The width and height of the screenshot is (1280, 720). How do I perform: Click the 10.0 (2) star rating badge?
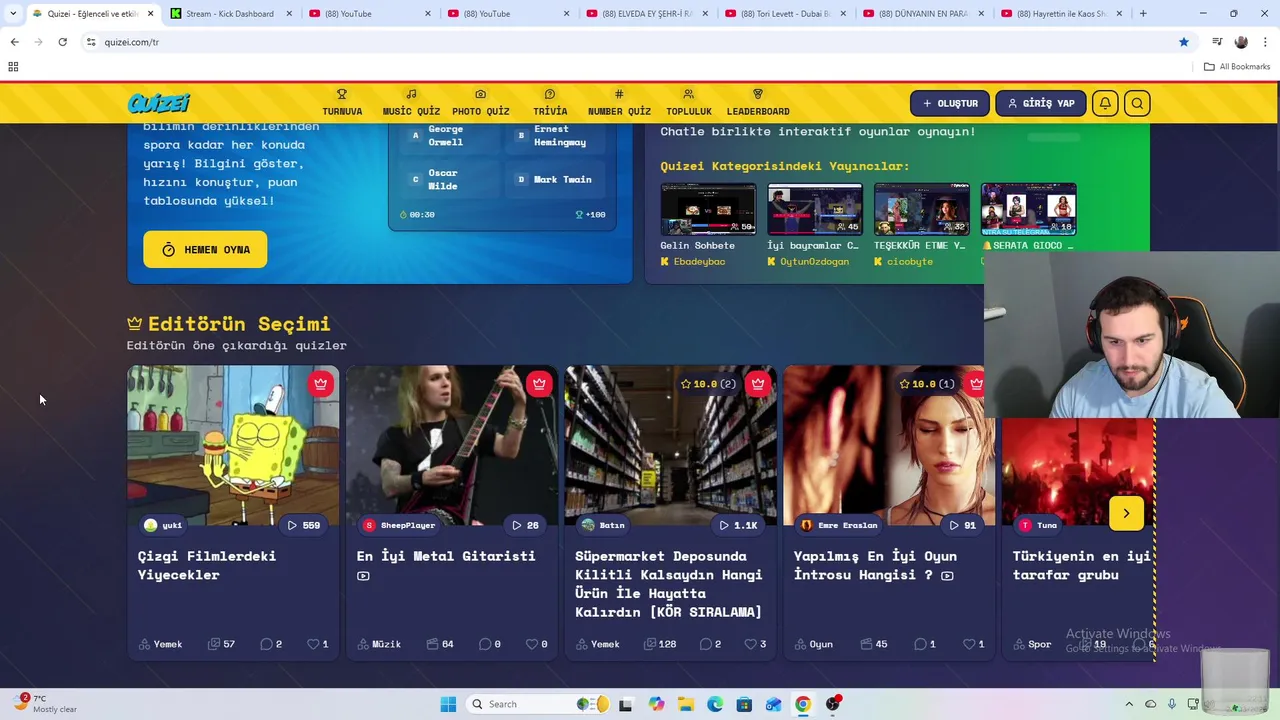click(708, 384)
